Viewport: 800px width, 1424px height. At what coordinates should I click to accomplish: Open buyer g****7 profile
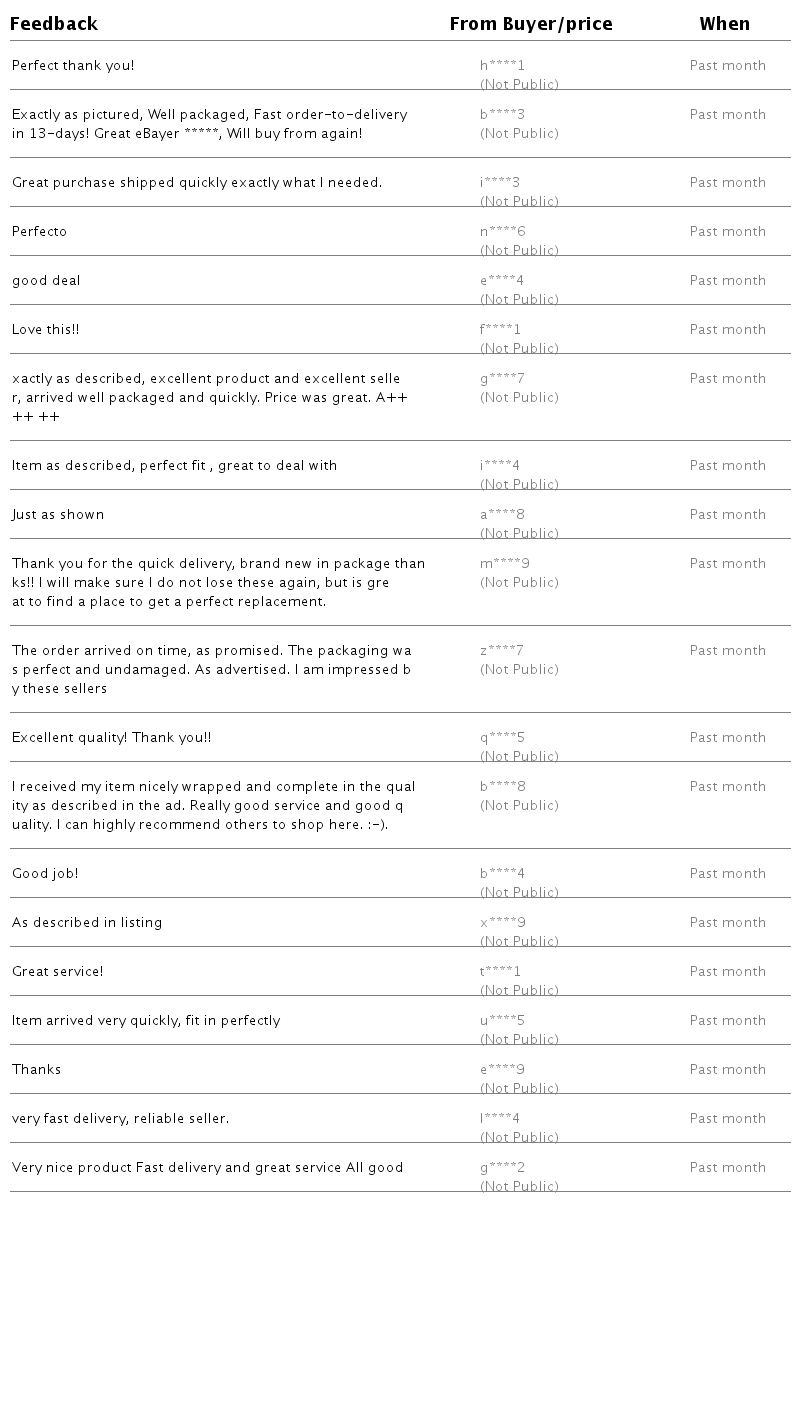click(x=502, y=379)
